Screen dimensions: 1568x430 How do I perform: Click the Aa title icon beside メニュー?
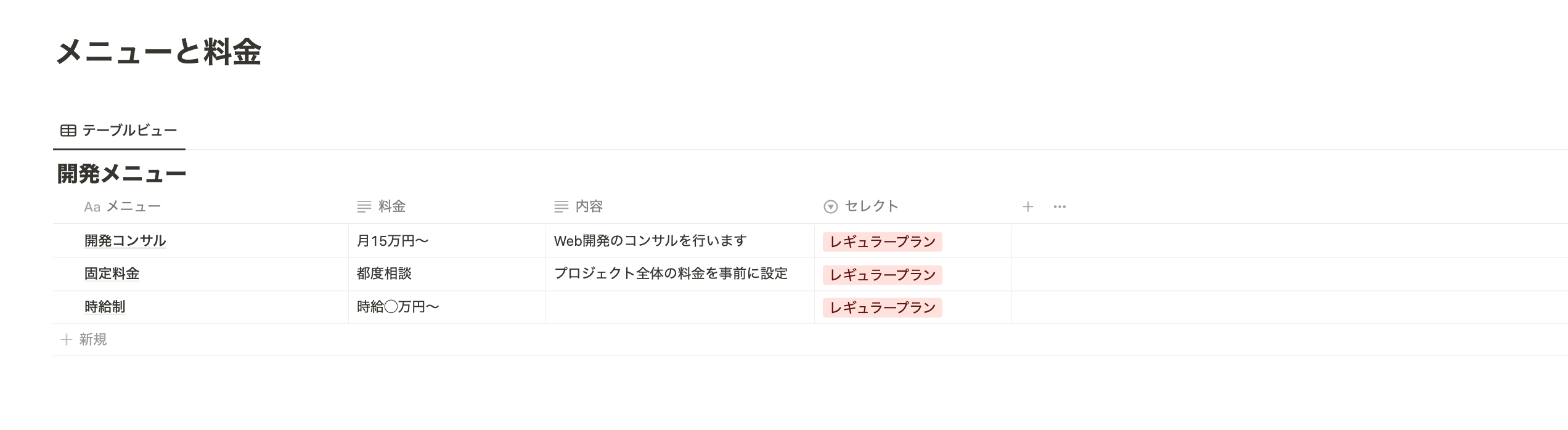pos(92,207)
